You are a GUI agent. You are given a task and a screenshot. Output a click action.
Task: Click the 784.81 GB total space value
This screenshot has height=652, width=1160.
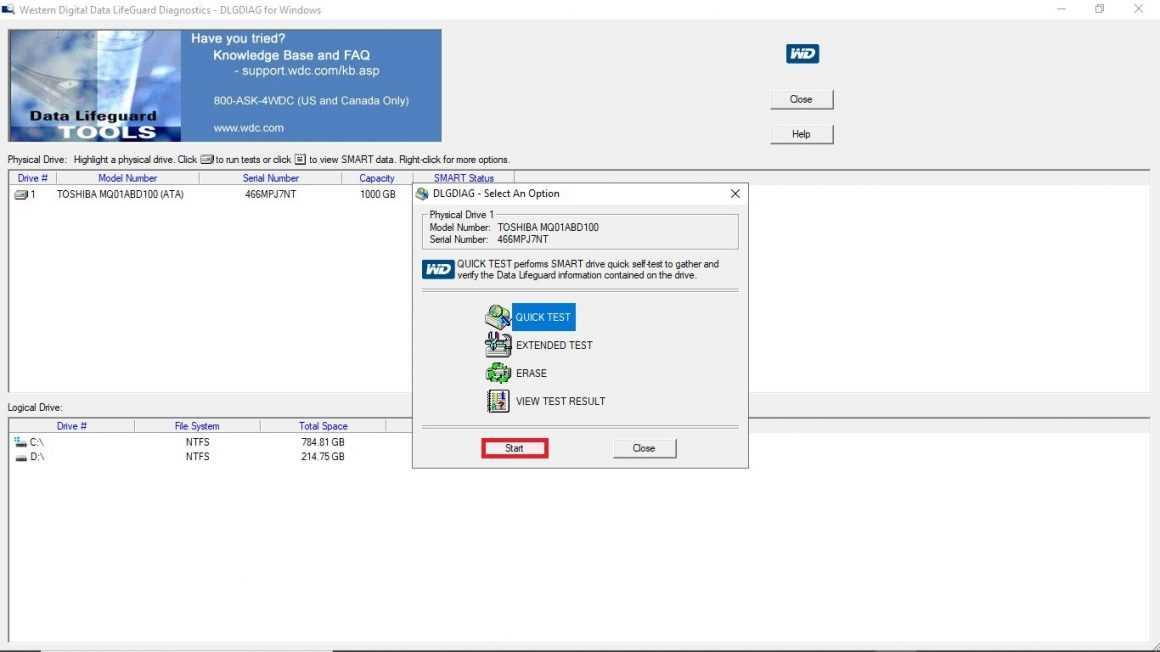pos(323,442)
